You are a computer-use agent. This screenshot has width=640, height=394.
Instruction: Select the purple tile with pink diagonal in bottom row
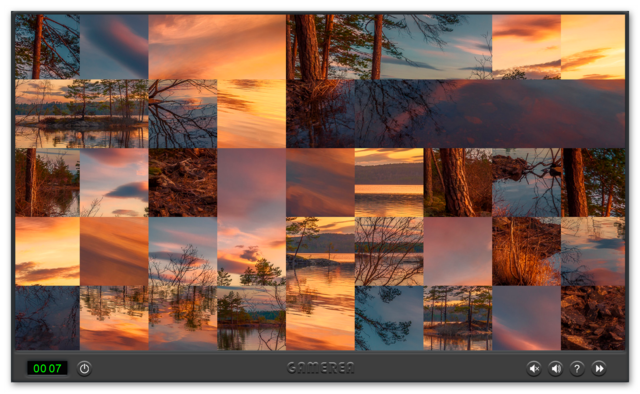coord(527,318)
